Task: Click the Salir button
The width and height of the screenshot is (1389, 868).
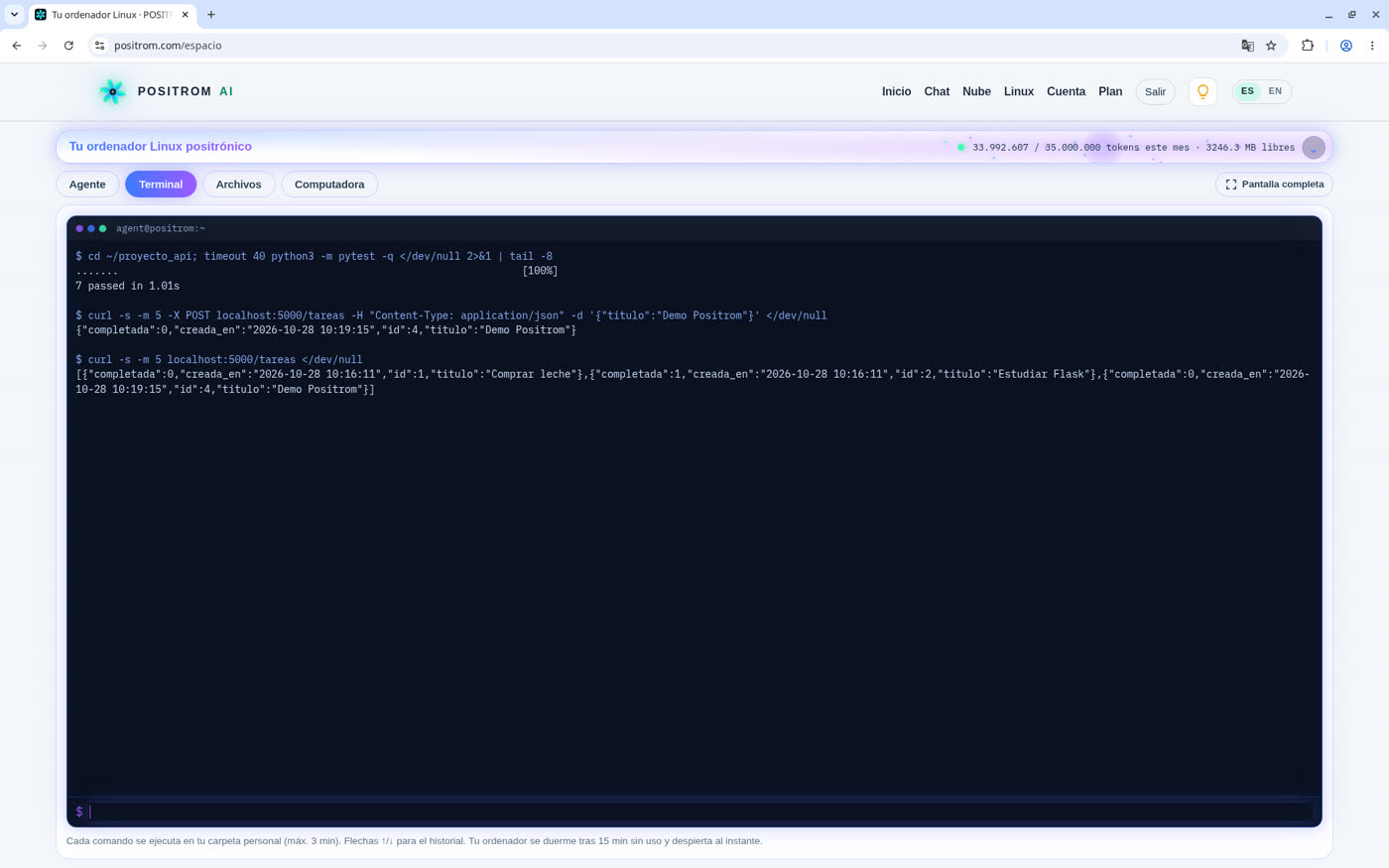Action: 1155,91
